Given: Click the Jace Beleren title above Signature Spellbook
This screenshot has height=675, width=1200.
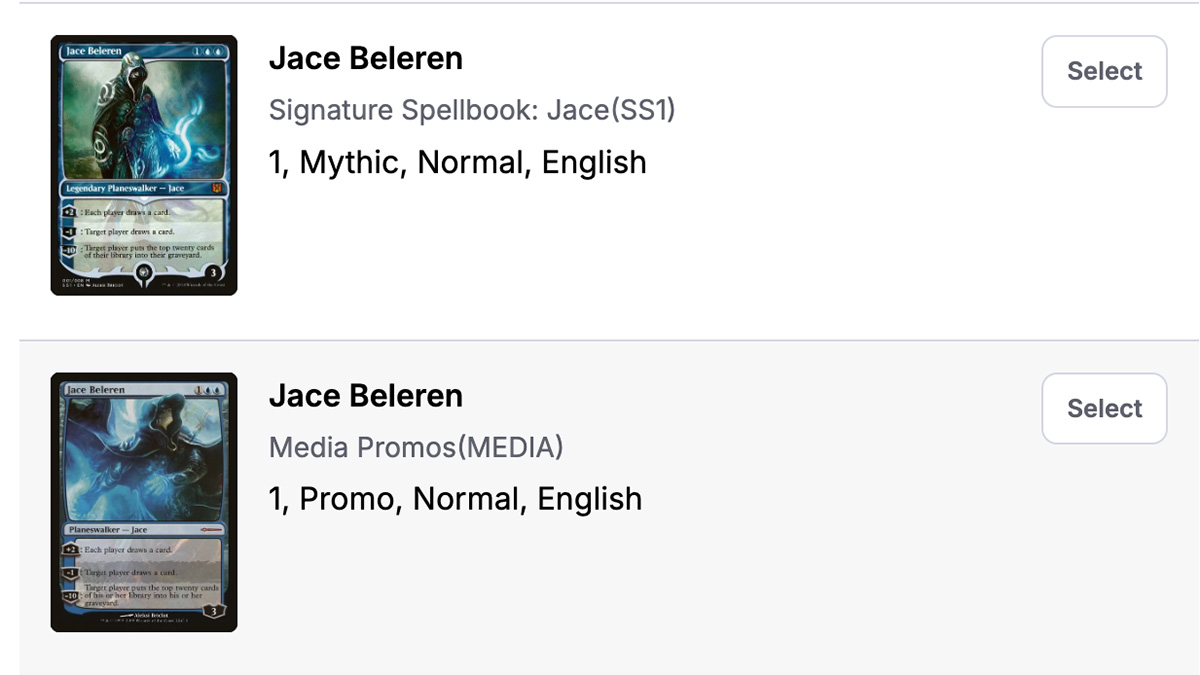Looking at the screenshot, I should click(x=366, y=59).
